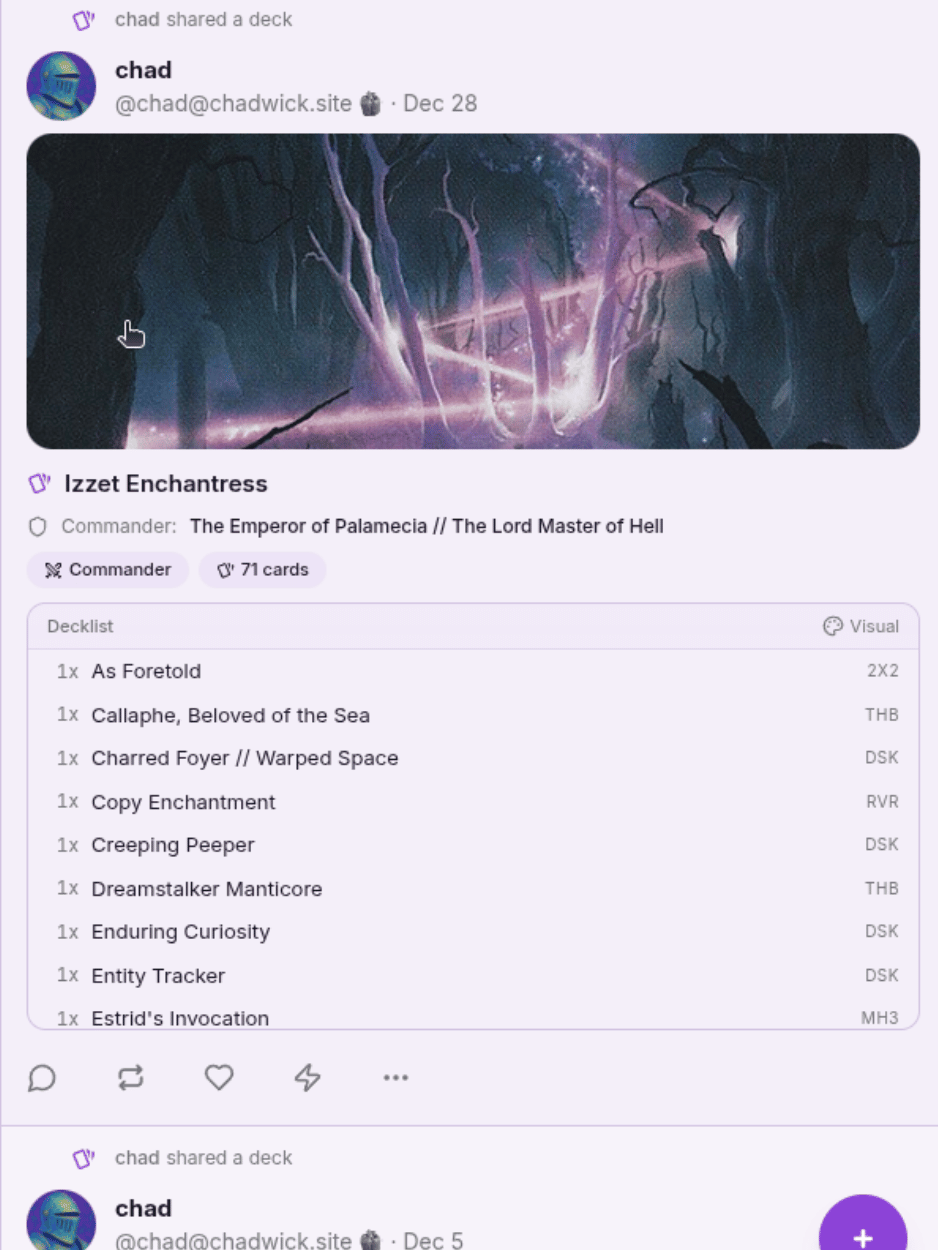Click the deck icon beside Izzet Enchantress title
The height and width of the screenshot is (1250, 938).
[39, 484]
